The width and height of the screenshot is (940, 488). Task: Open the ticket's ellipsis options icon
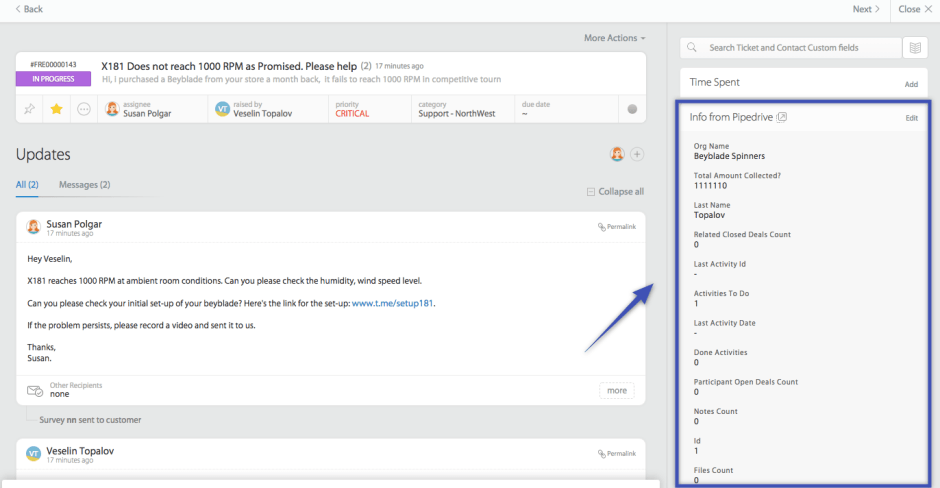(x=84, y=109)
